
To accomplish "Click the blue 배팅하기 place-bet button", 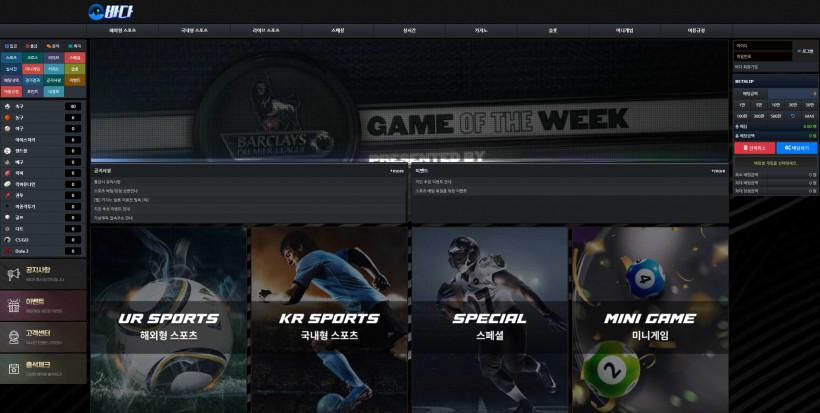I will (x=796, y=148).
